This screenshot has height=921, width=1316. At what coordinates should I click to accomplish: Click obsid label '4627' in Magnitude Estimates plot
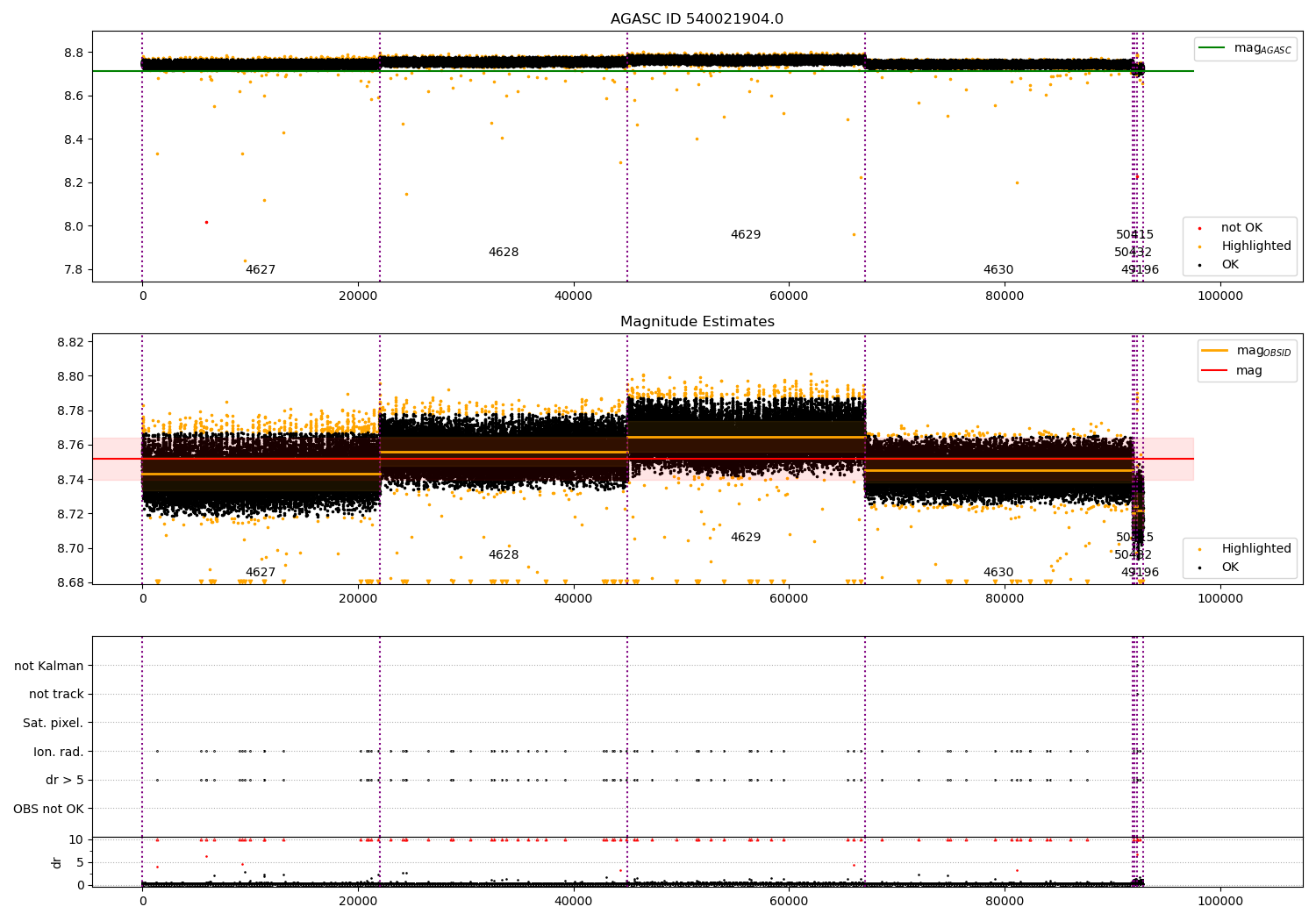coord(261,573)
